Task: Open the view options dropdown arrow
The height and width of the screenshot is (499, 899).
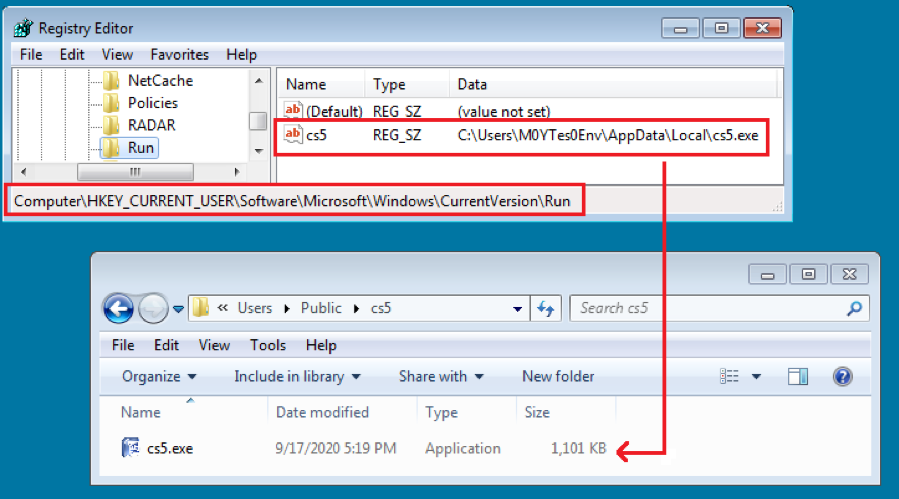Action: [756, 377]
